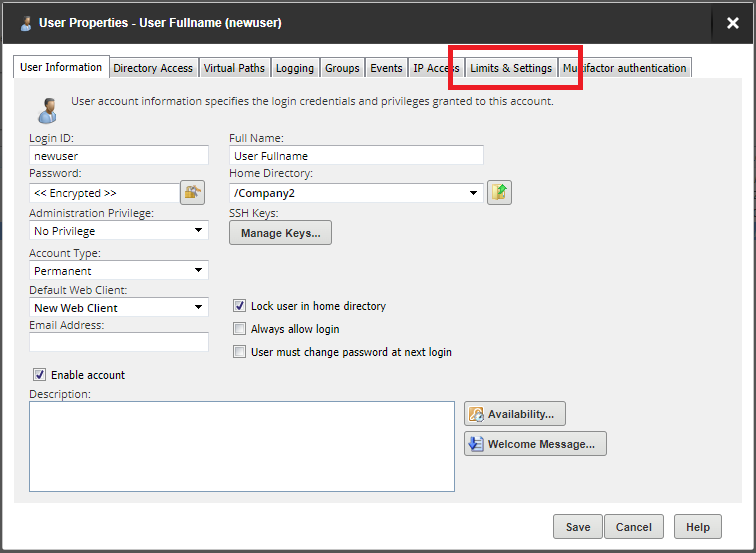Expand the Default Web Client dropdown
This screenshot has width=756, height=553.
tap(119, 308)
